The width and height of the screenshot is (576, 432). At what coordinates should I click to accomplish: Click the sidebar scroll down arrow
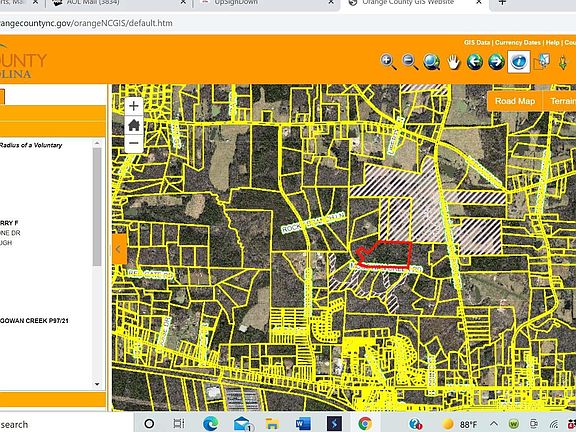click(x=97, y=384)
